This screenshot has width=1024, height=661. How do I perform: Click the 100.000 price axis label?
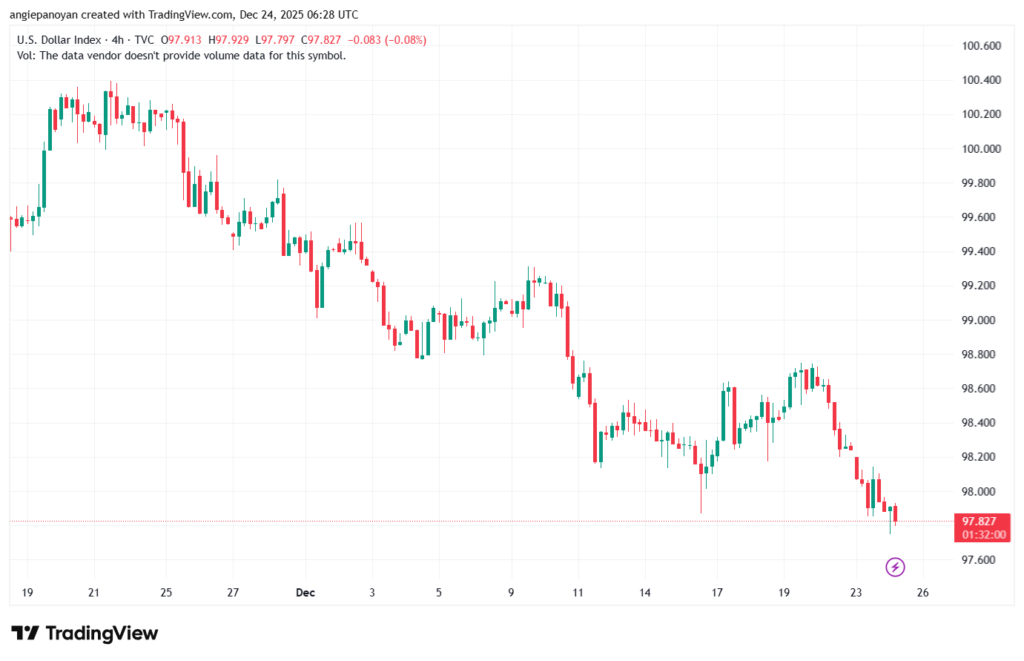(981, 149)
